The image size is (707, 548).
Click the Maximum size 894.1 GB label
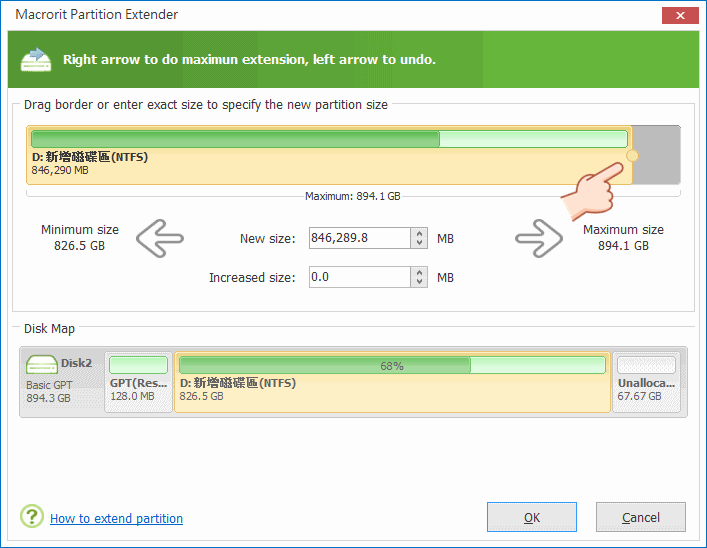[623, 238]
